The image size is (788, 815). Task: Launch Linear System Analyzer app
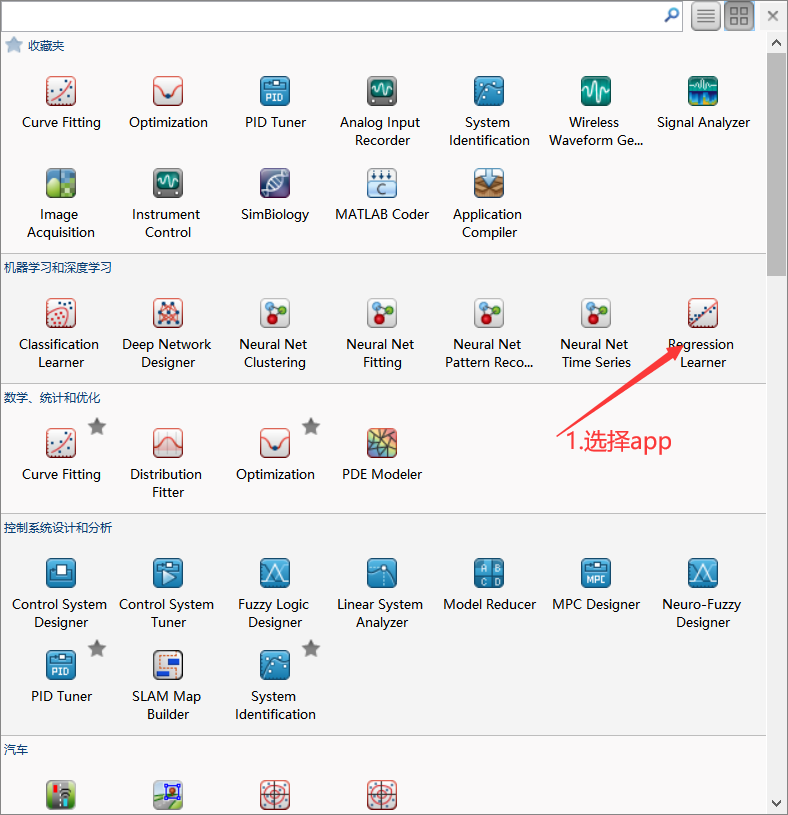tap(382, 594)
